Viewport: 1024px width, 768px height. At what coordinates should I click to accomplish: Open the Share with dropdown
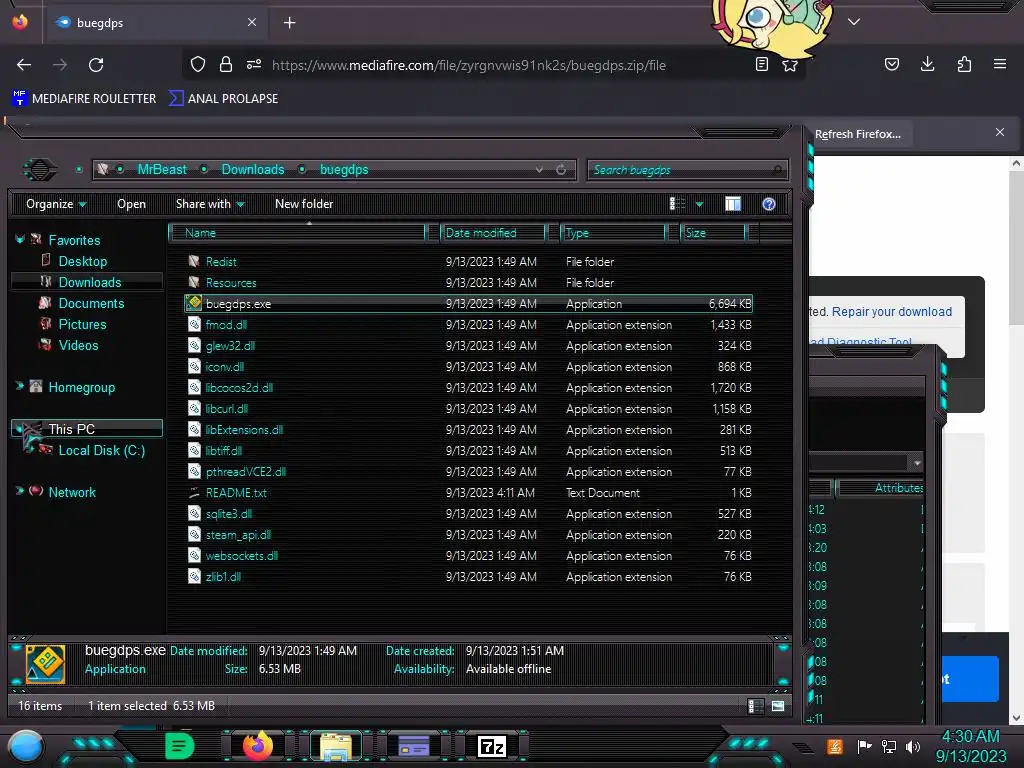210,204
